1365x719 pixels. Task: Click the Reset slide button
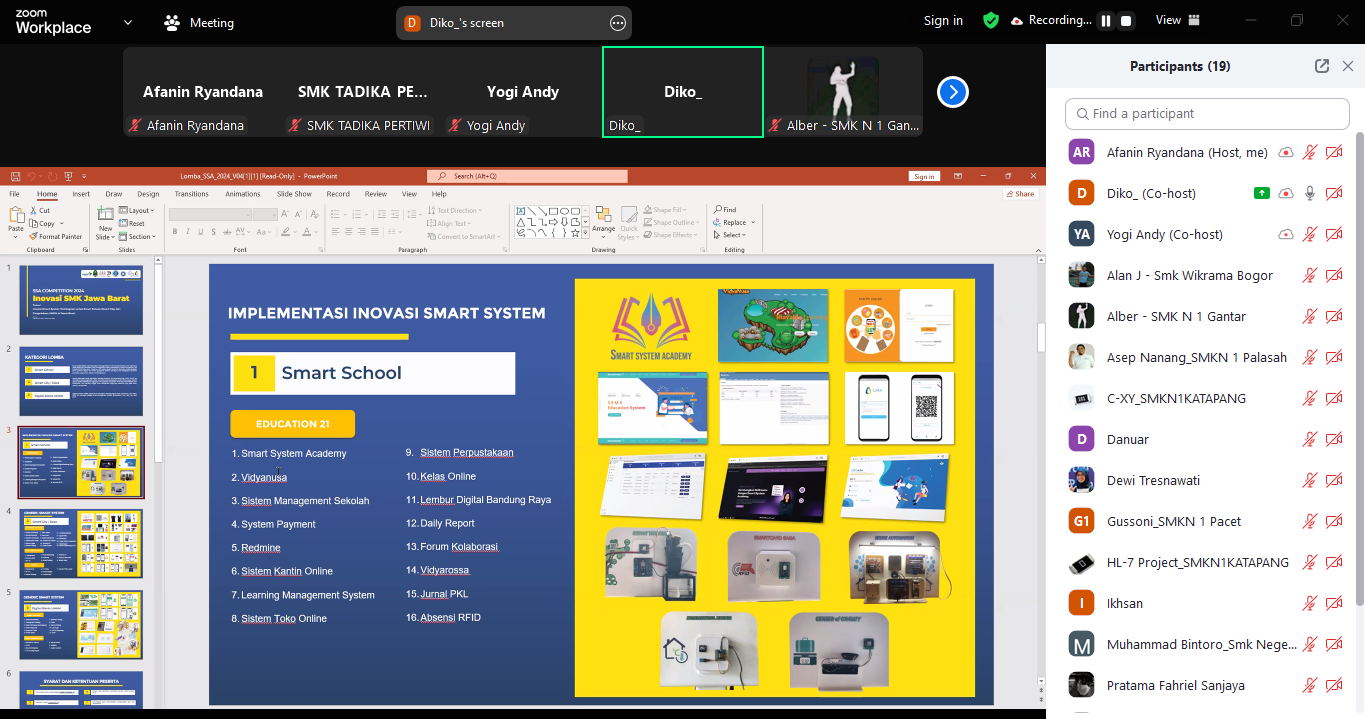(x=133, y=224)
